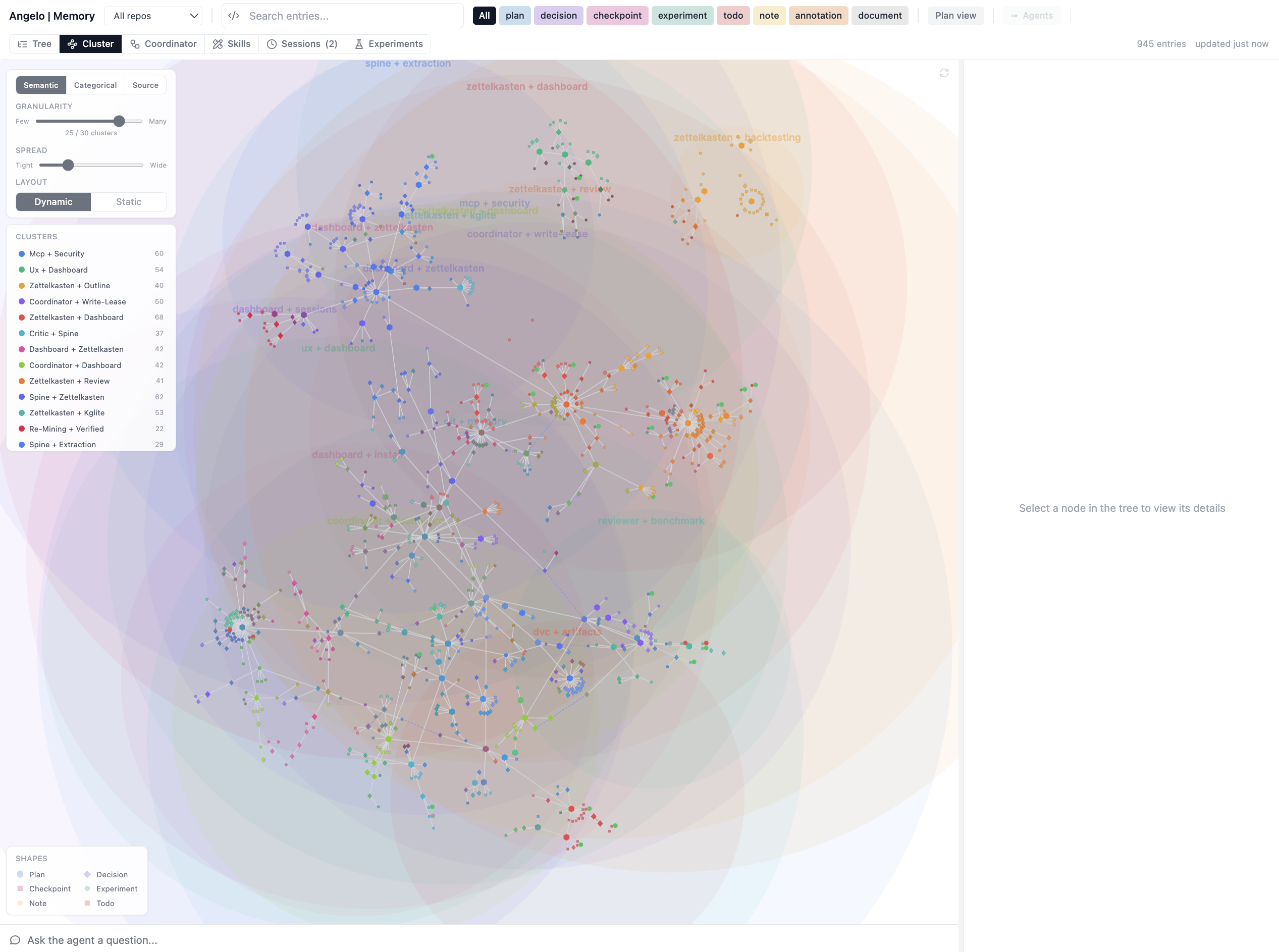This screenshot has height=952, width=1279.
Task: Click the Experiment shape legend entry
Action: pyautogui.click(x=111, y=888)
